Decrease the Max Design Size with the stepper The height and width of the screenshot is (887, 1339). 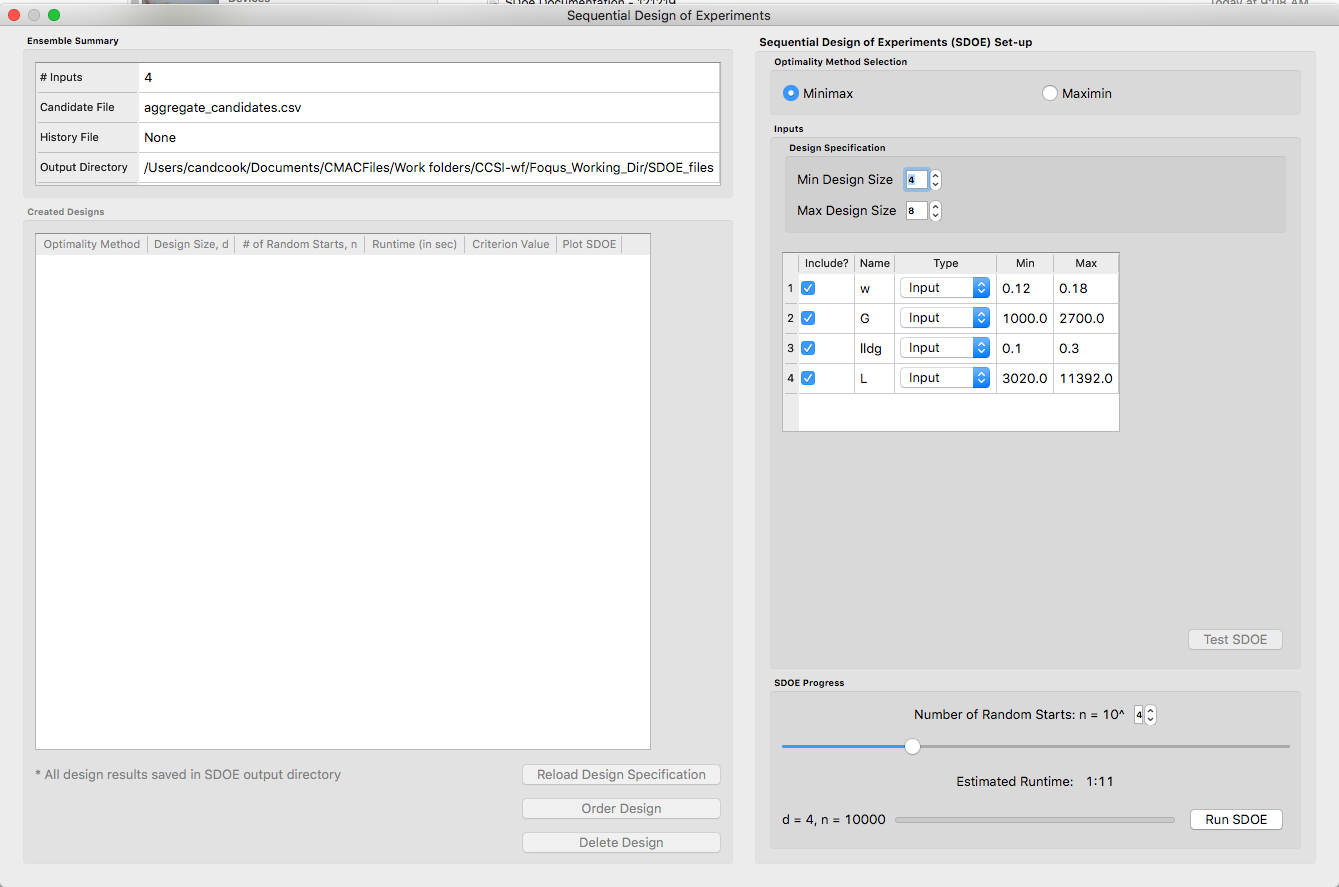936,216
